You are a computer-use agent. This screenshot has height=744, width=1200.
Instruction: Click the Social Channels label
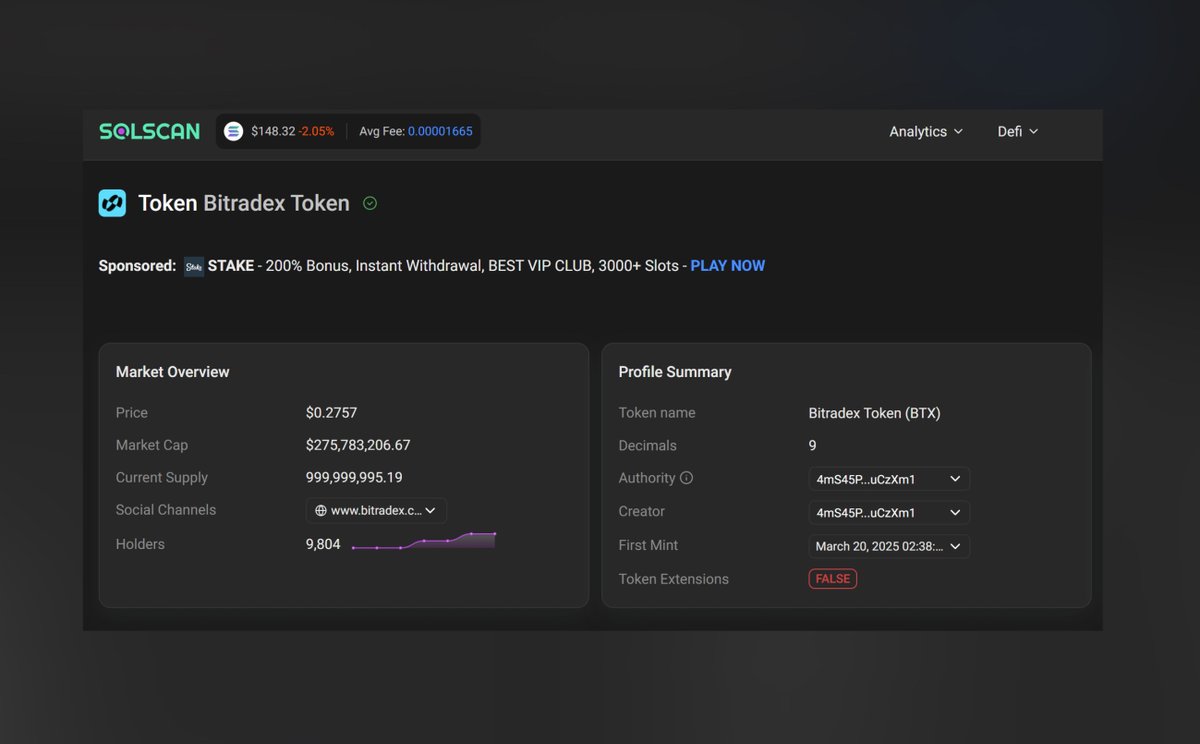166,510
